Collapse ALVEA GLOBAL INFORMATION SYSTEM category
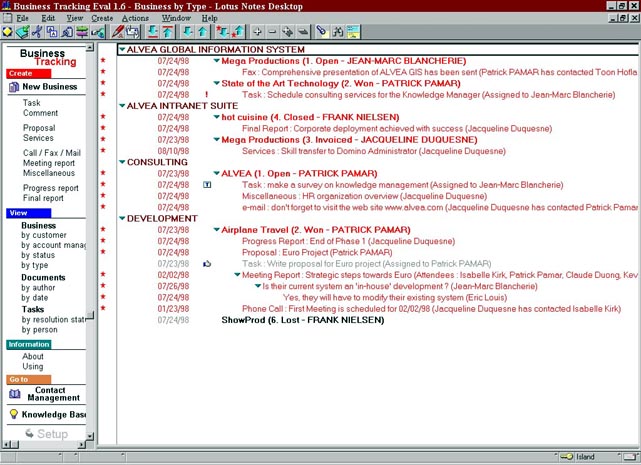 (122, 49)
